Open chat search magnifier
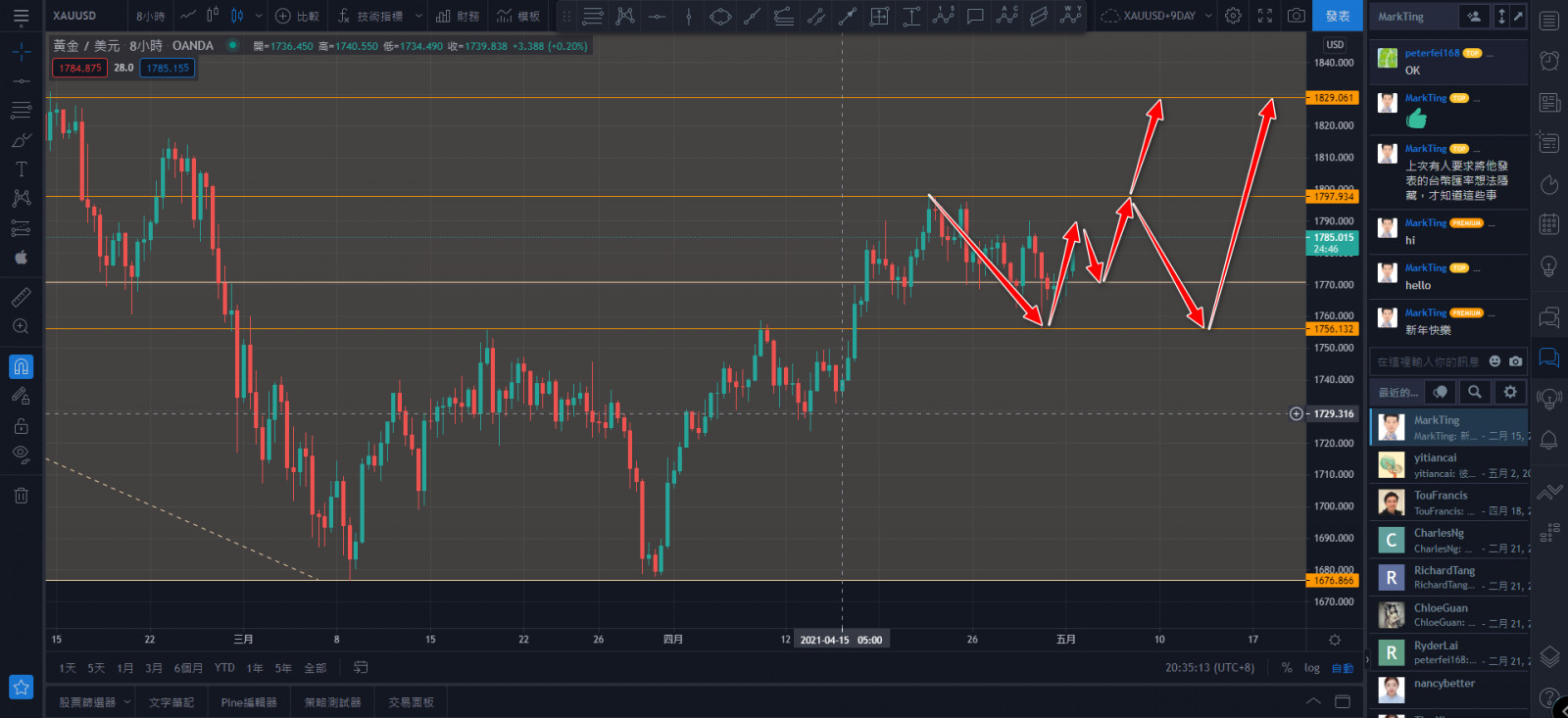Viewport: 1568px width, 718px height. [x=1475, y=392]
